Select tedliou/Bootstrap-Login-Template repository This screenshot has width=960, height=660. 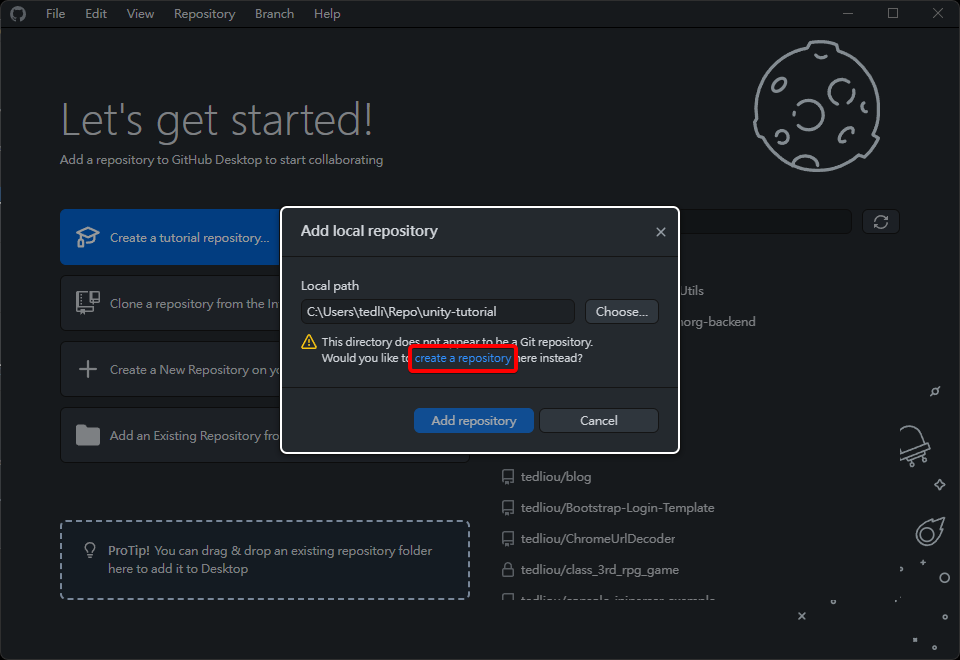click(617, 508)
